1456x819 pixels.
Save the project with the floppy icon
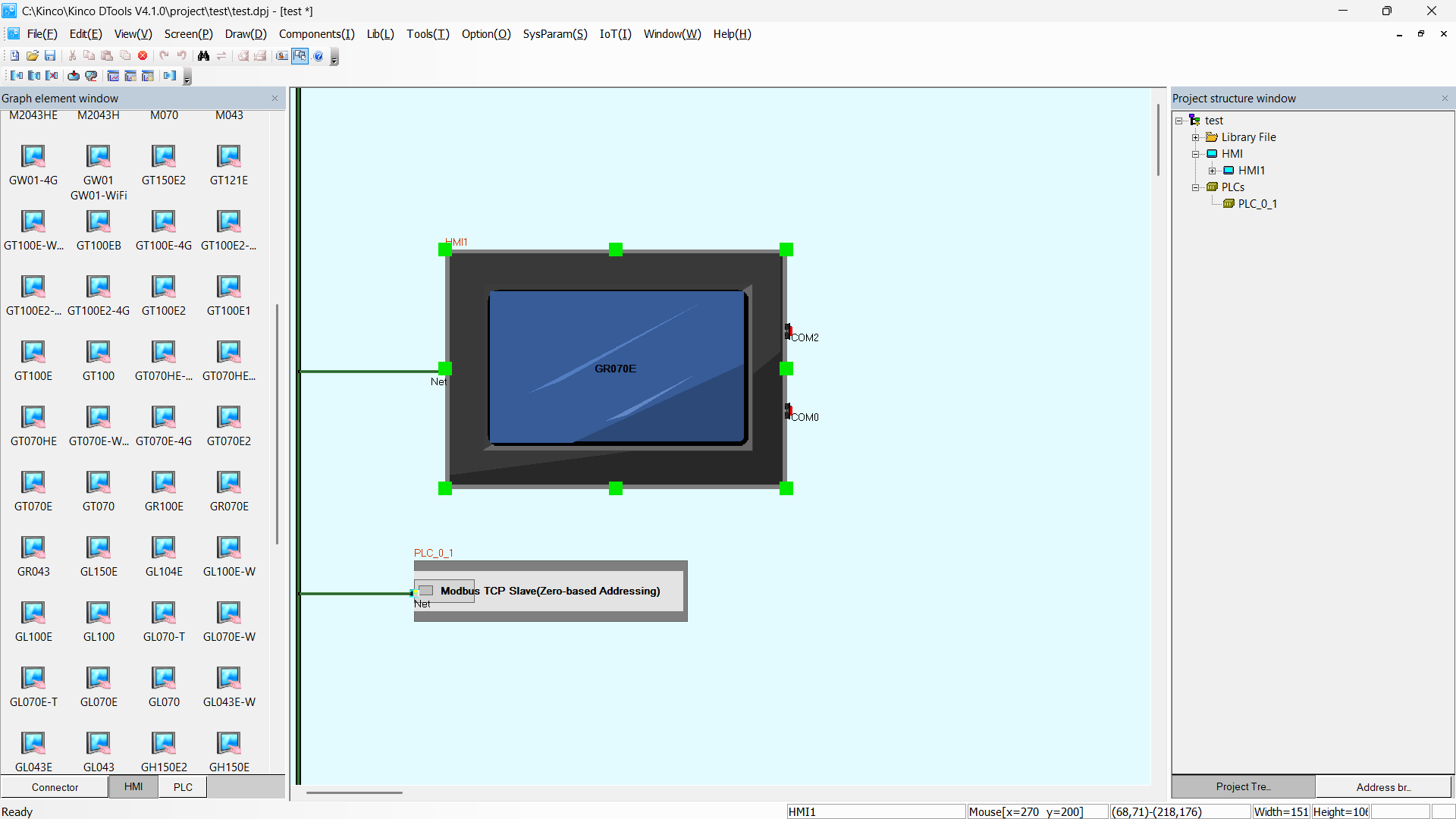pos(50,55)
